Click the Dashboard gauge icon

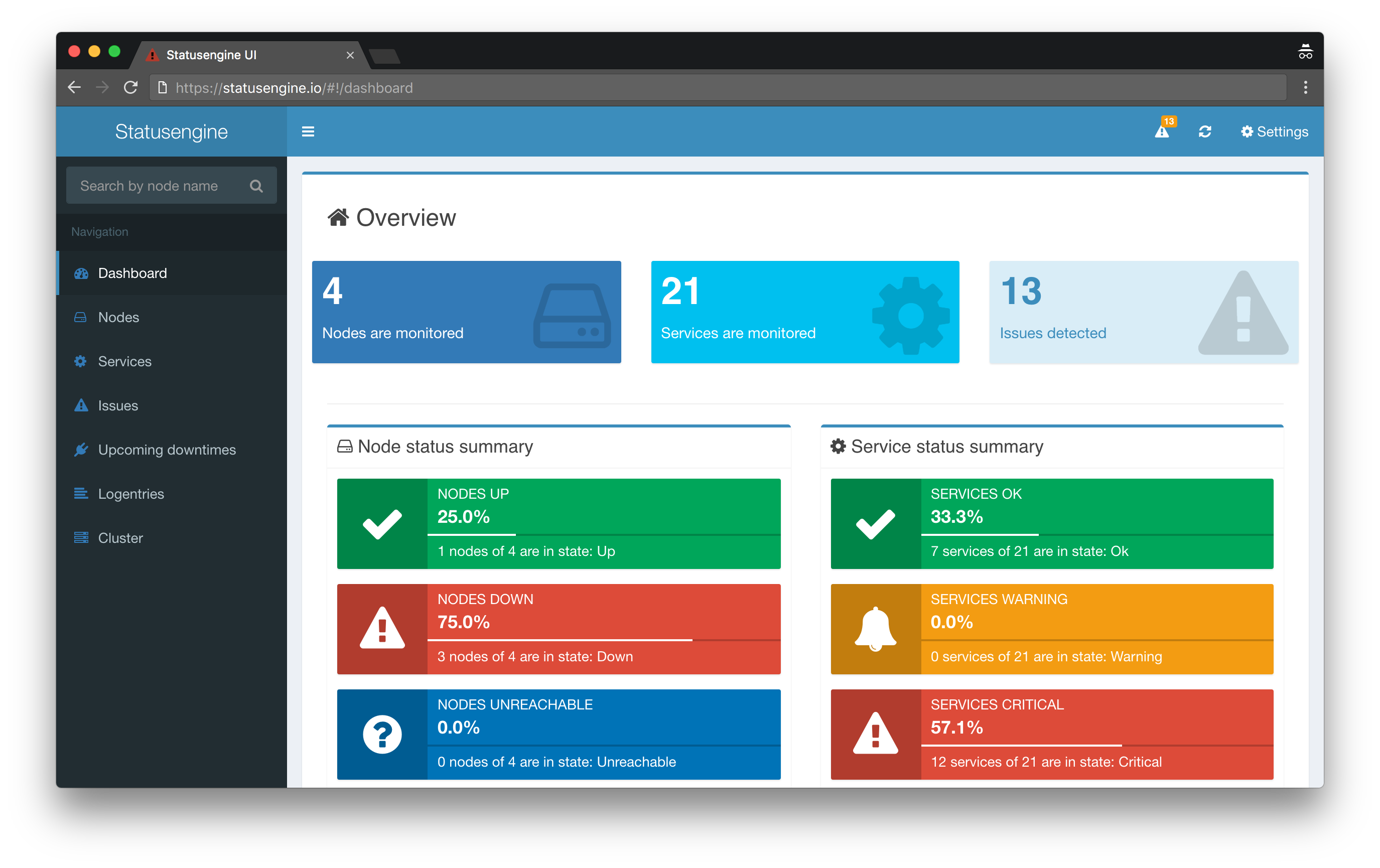pos(81,273)
